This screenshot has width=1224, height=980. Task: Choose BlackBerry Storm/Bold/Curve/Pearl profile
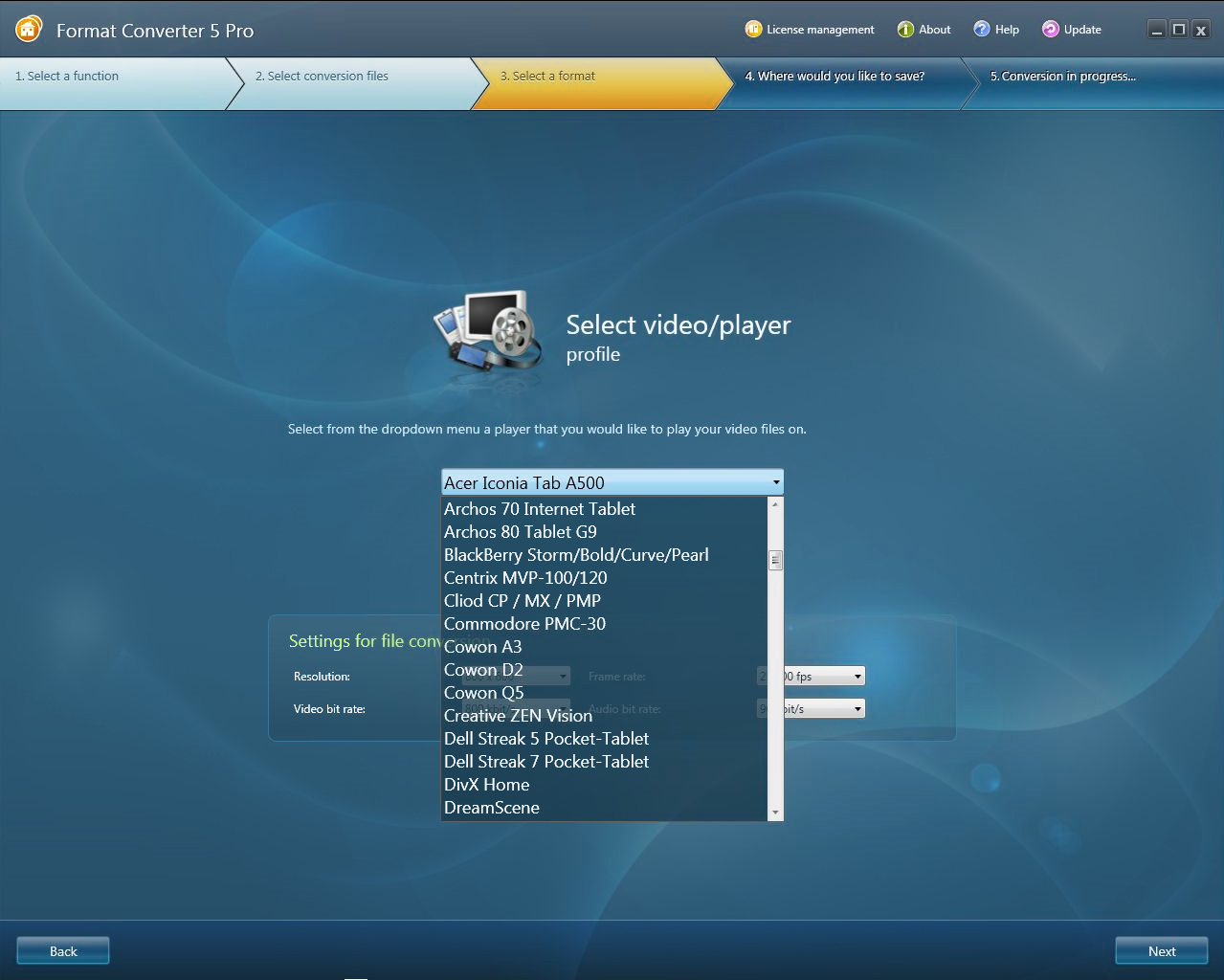pyautogui.click(x=576, y=555)
